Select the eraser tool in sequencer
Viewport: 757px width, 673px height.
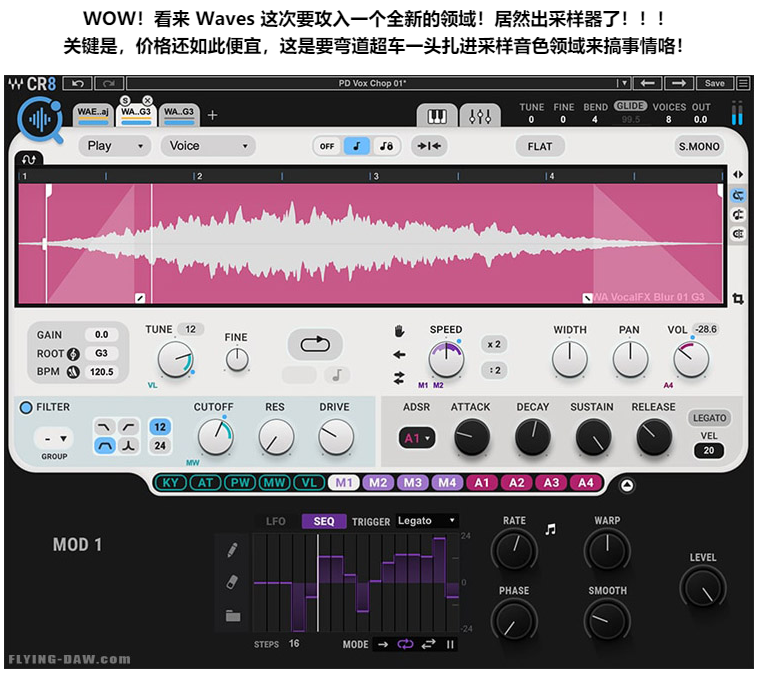click(232, 582)
